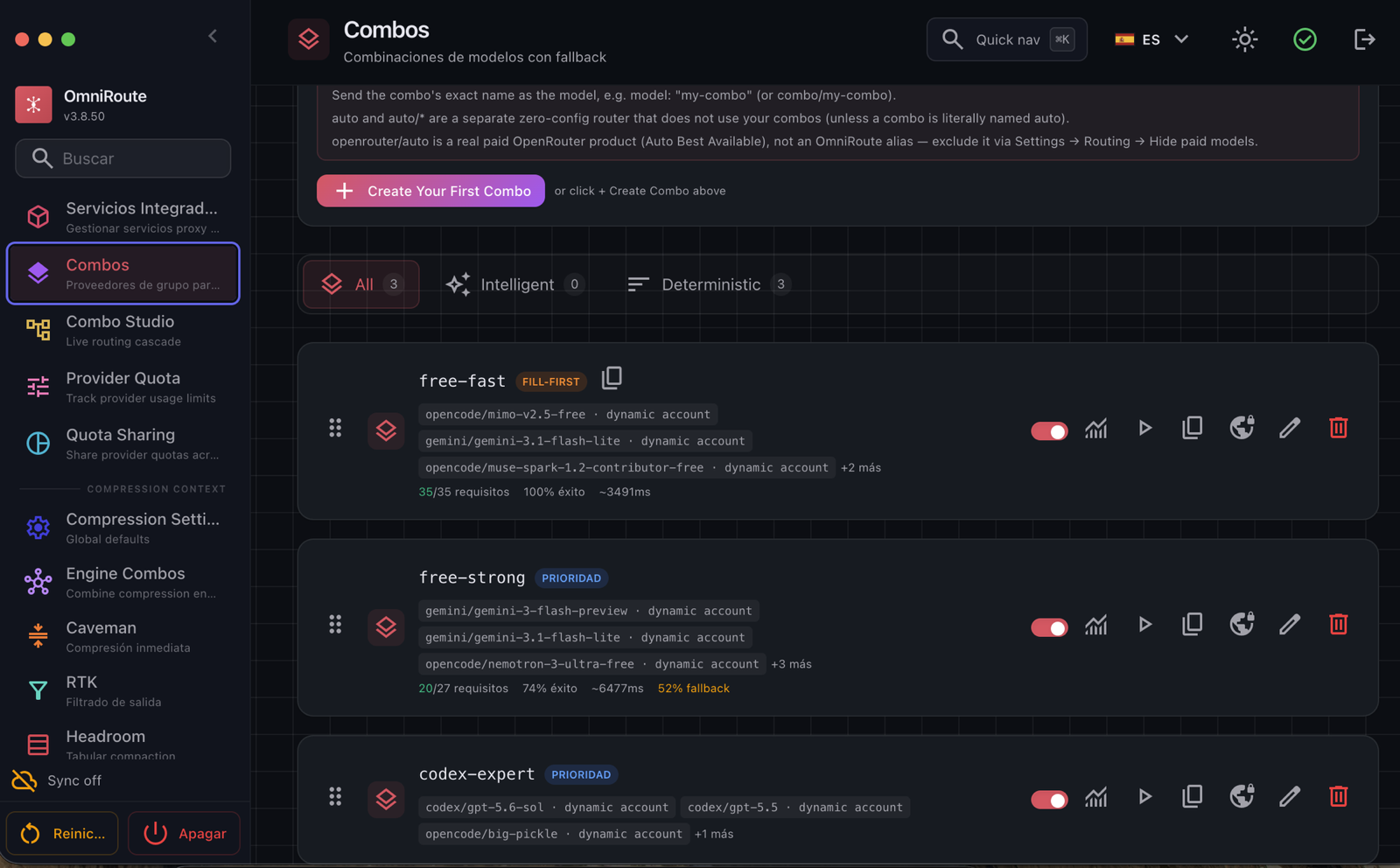Edit the codex-expert combo

coord(1290,796)
